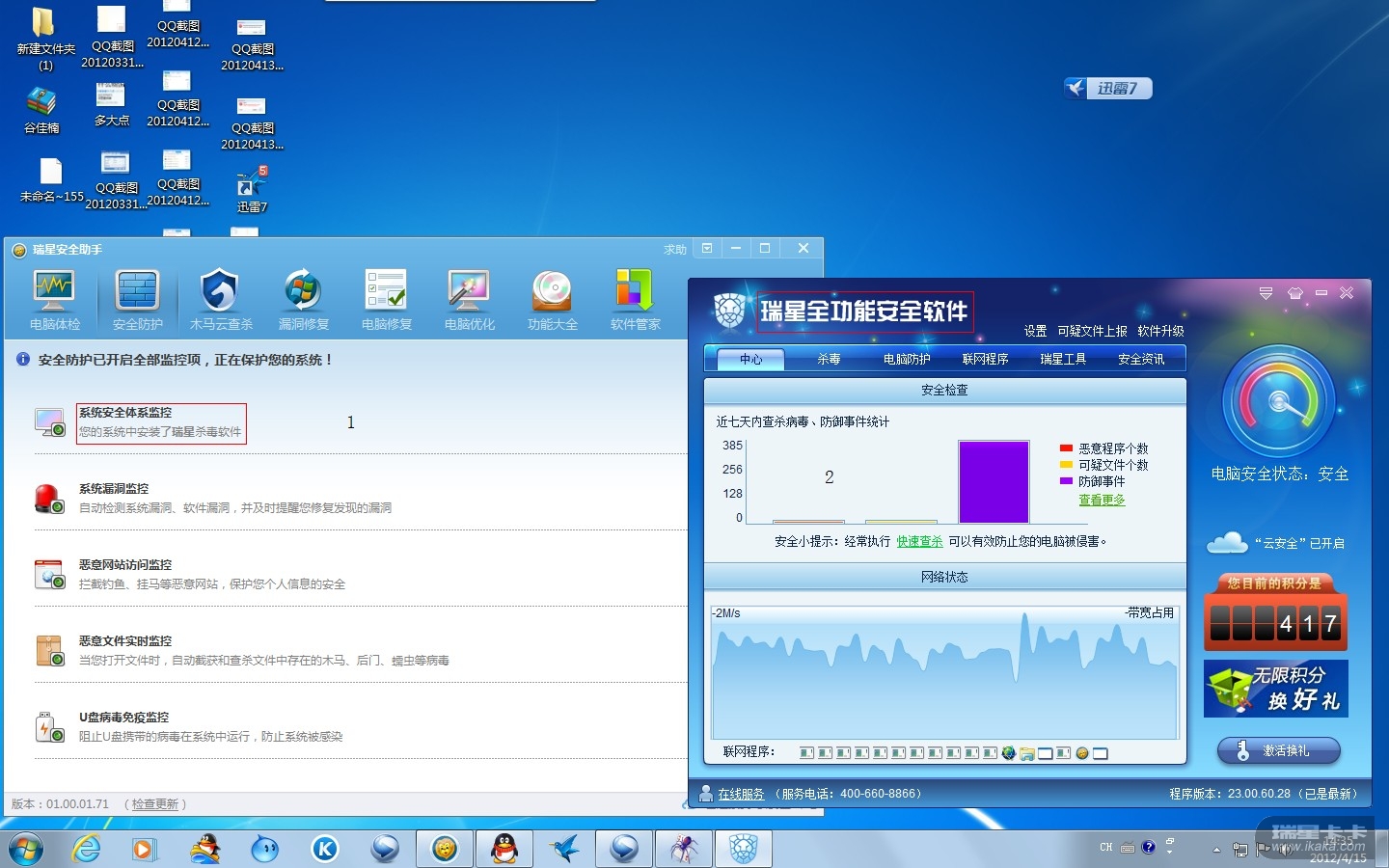The image size is (1389, 868).
Task: Click the 恶意网站访问监控 row icon
Action: [x=49, y=574]
